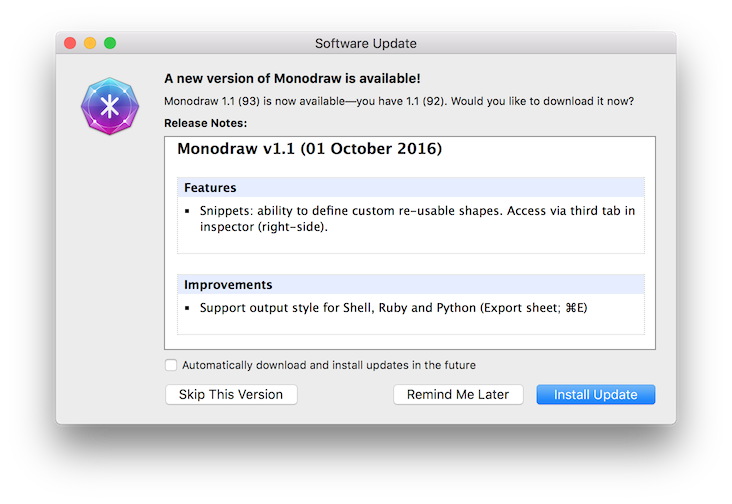Click the Shell, Ruby and Python bullet
The width and height of the screenshot is (732, 504).
(x=394, y=308)
